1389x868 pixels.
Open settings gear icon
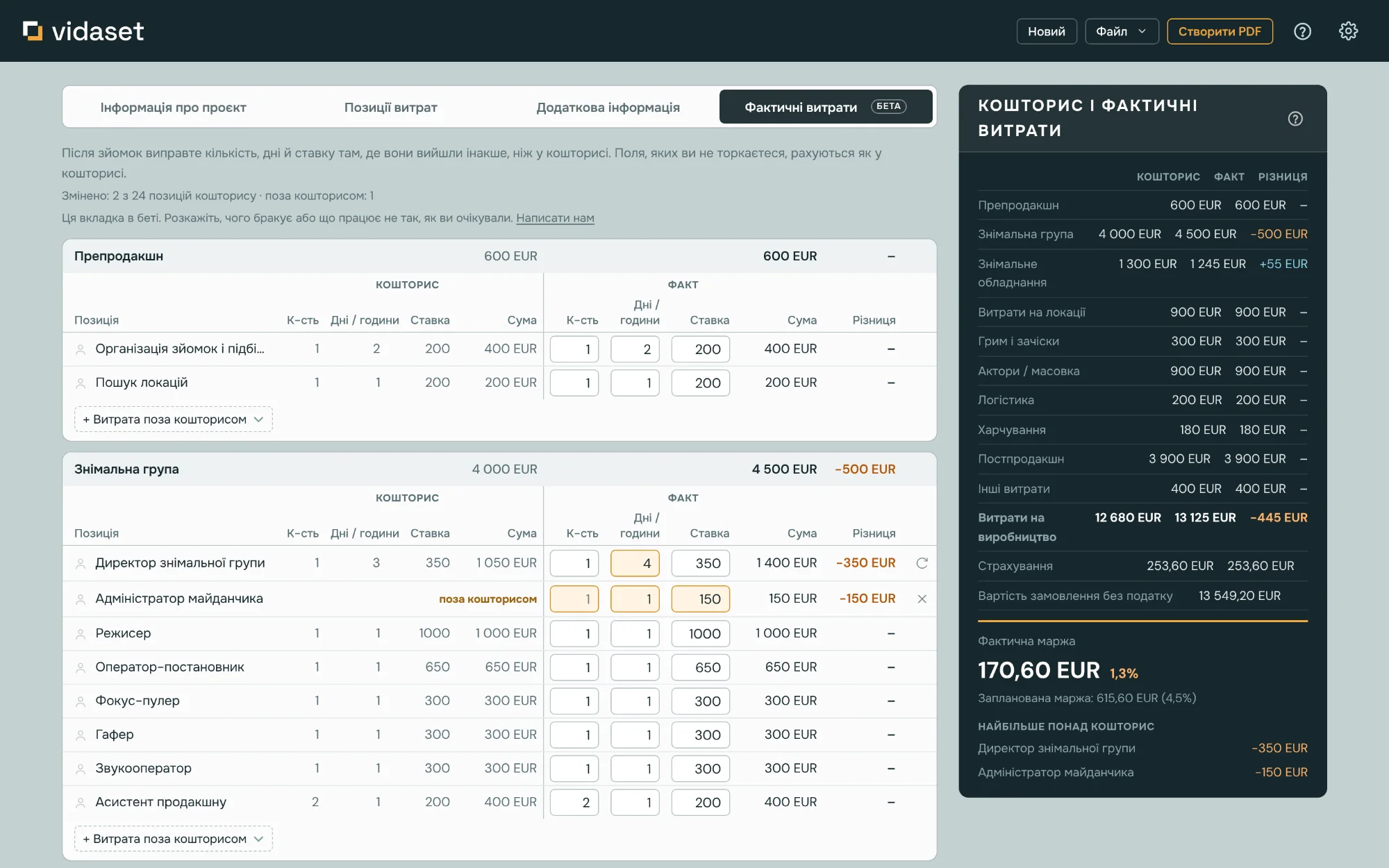pos(1348,31)
